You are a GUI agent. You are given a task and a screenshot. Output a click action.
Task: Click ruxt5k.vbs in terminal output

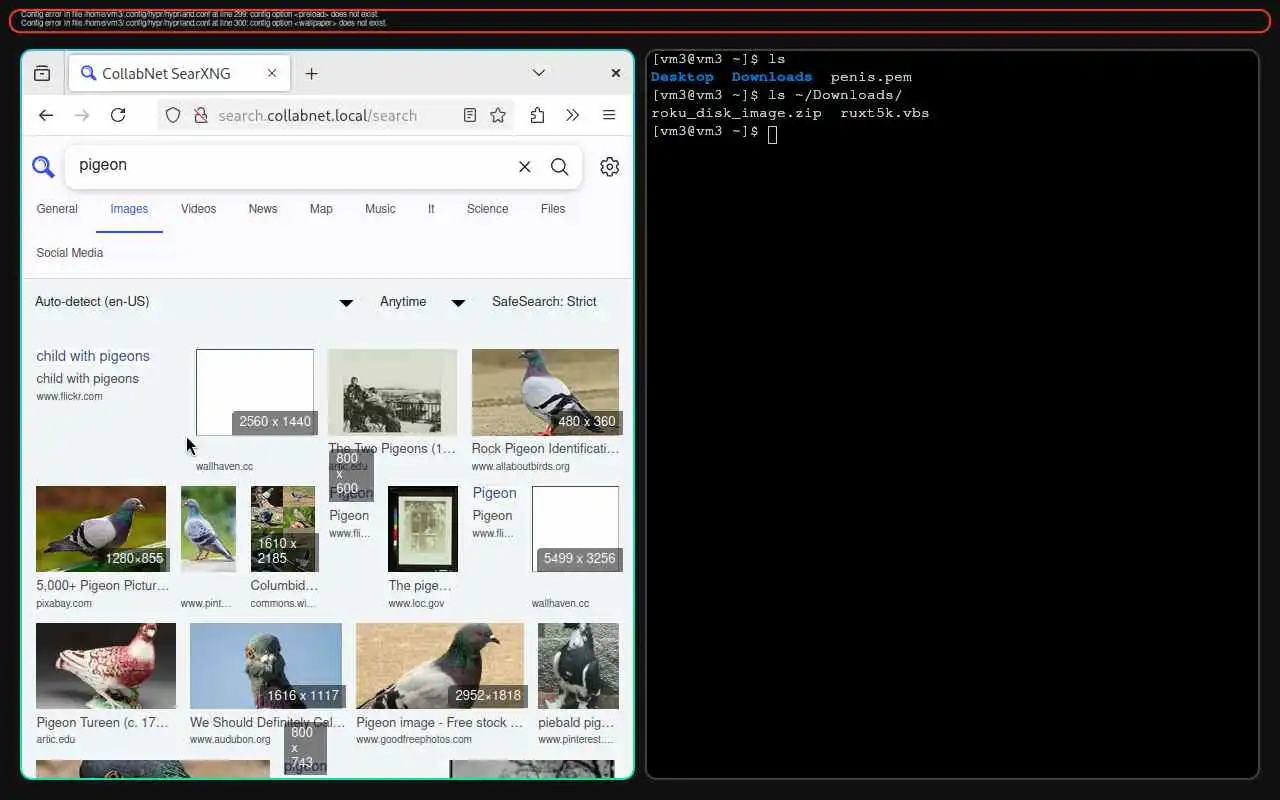885,113
